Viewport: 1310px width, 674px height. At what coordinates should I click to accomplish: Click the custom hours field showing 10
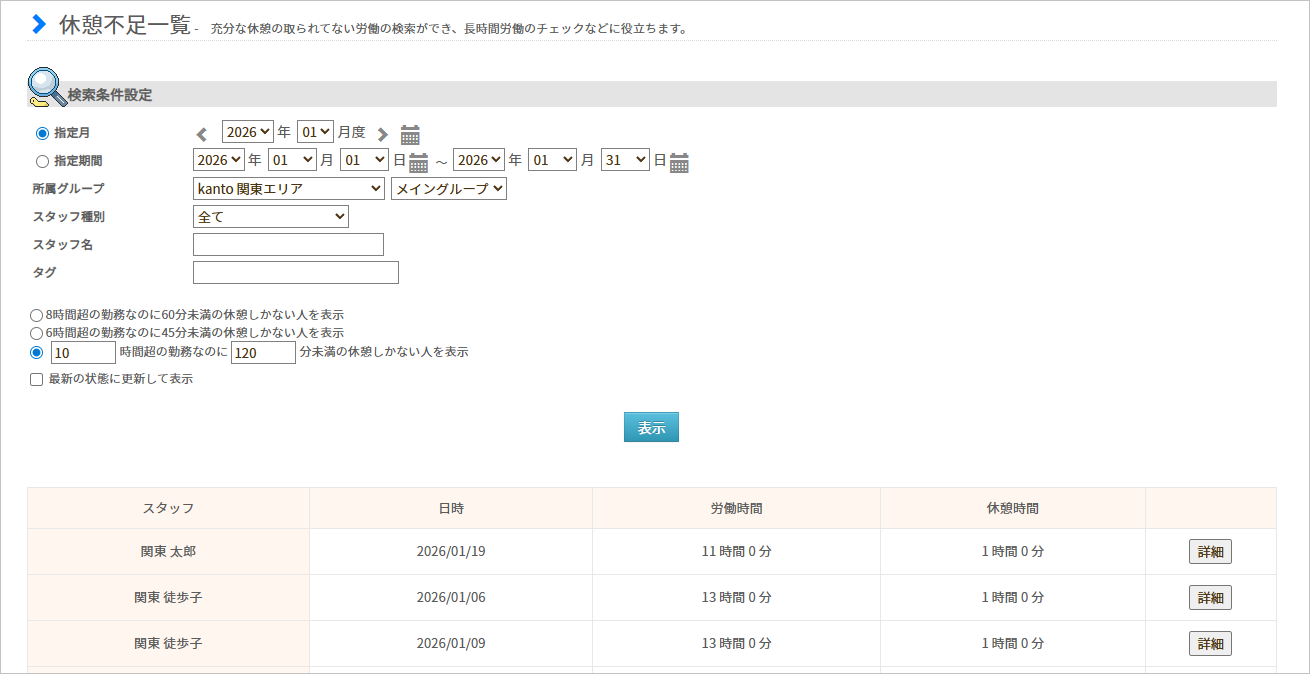pyautogui.click(x=84, y=353)
